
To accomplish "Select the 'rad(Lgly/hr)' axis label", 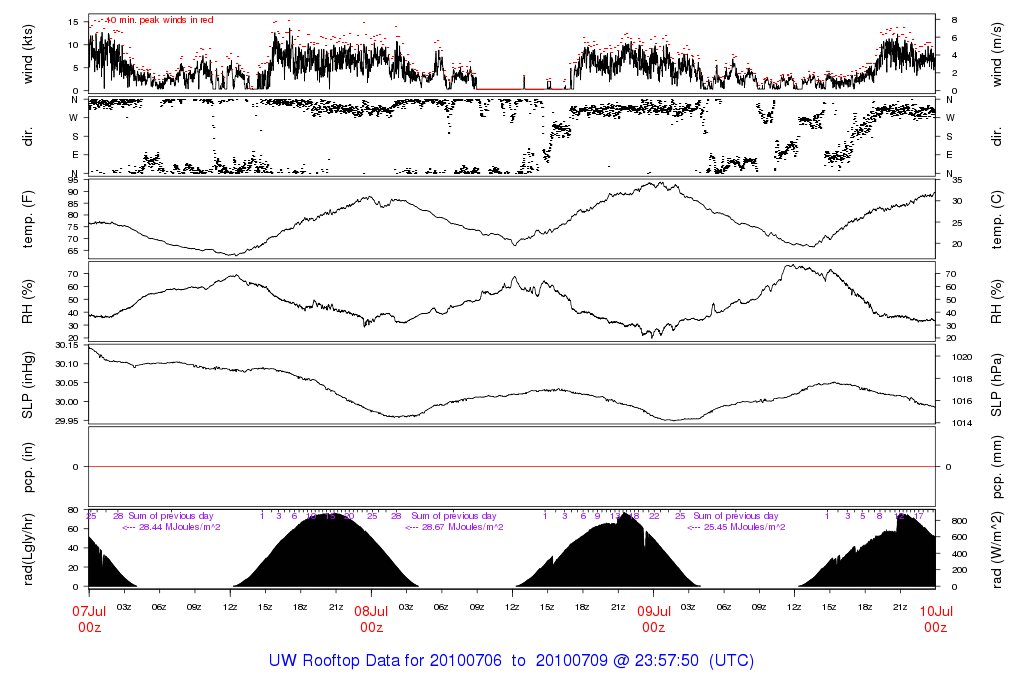I will pyautogui.click(x=27, y=549).
